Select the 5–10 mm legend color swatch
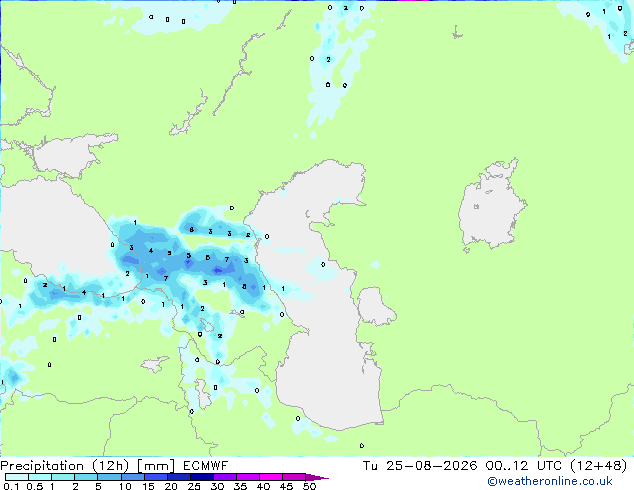 tap(110, 477)
